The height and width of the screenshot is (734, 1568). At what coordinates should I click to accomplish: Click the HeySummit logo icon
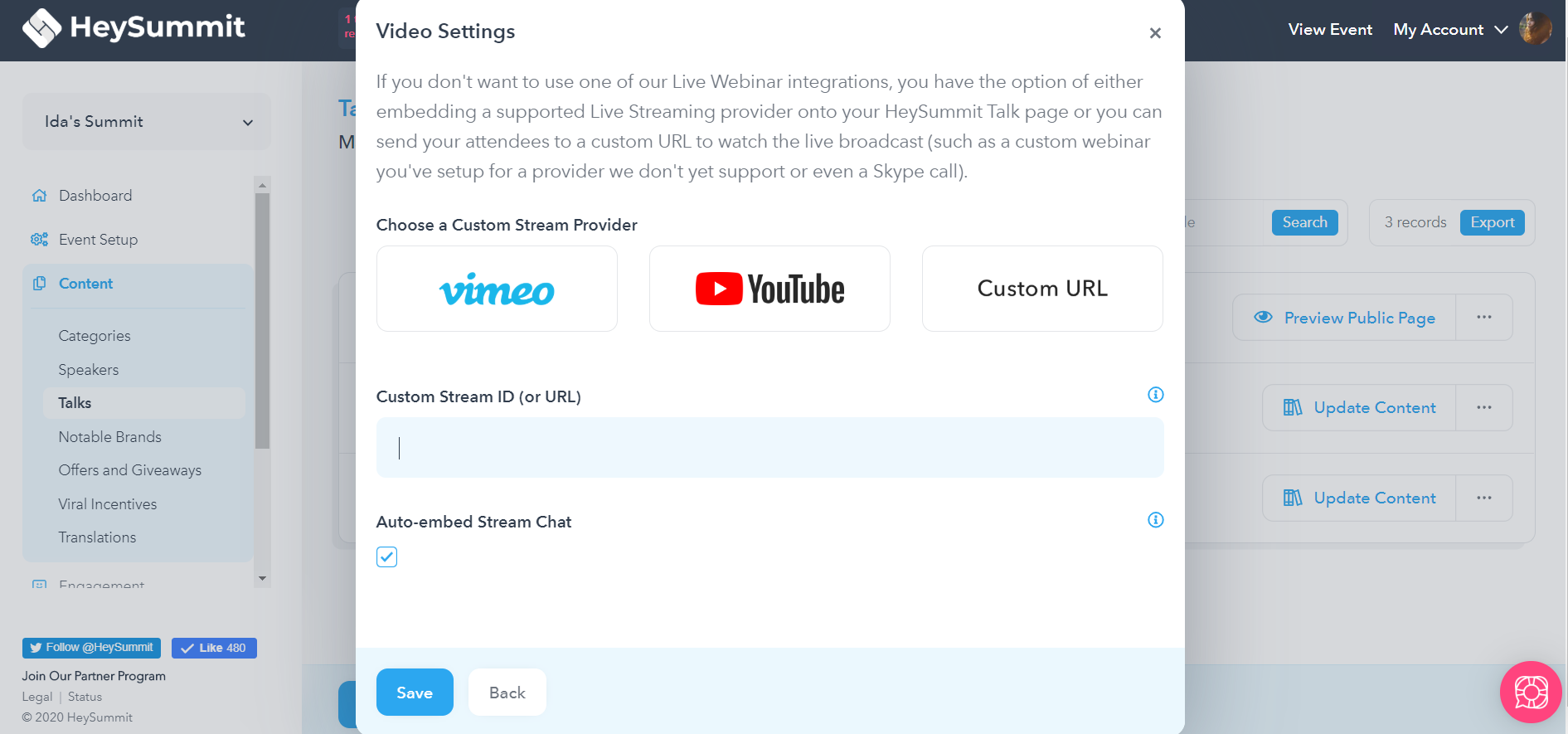pos(41,28)
